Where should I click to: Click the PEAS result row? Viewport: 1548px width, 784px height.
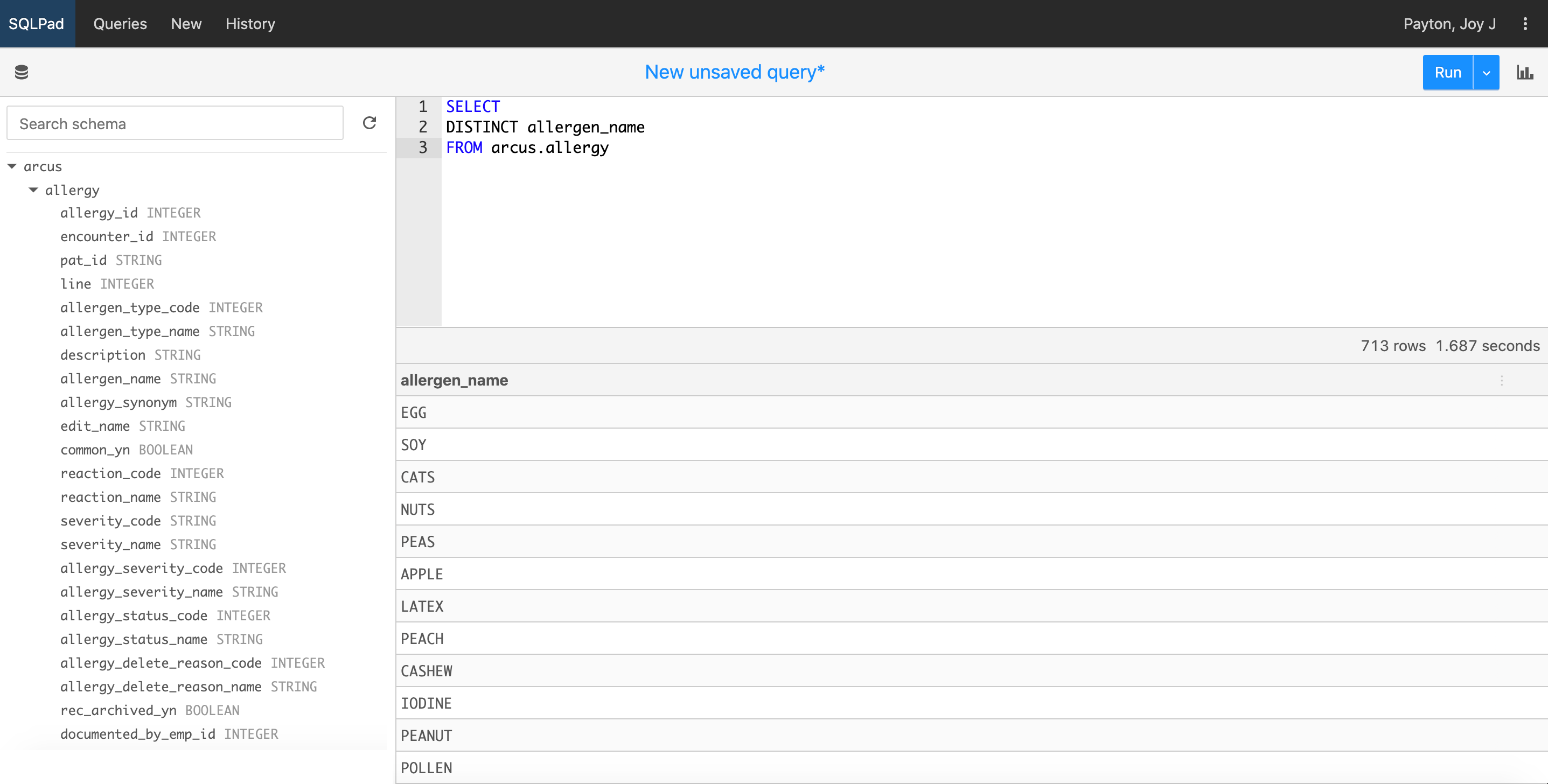(x=972, y=542)
